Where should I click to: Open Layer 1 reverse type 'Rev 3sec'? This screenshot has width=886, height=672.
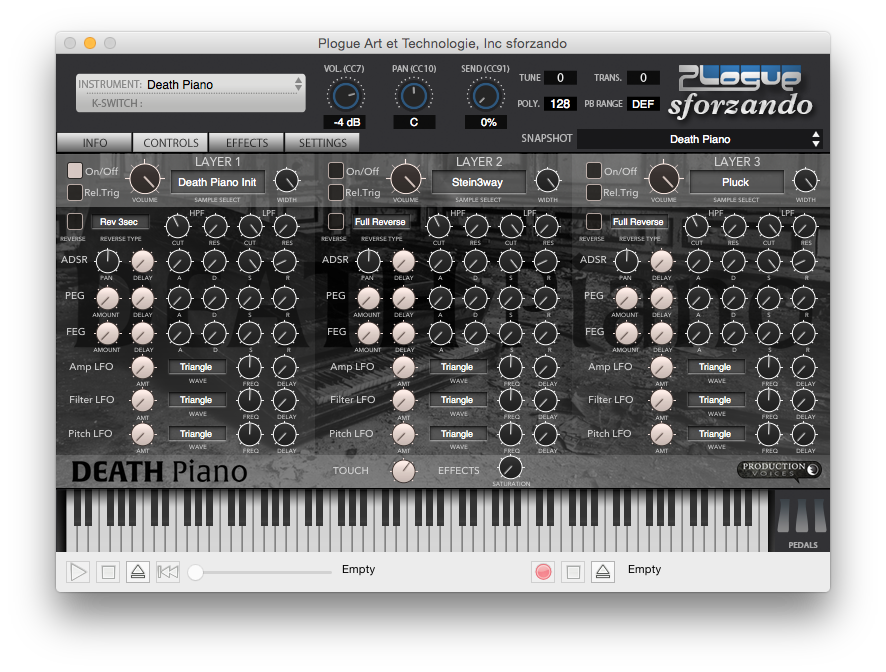coord(119,222)
